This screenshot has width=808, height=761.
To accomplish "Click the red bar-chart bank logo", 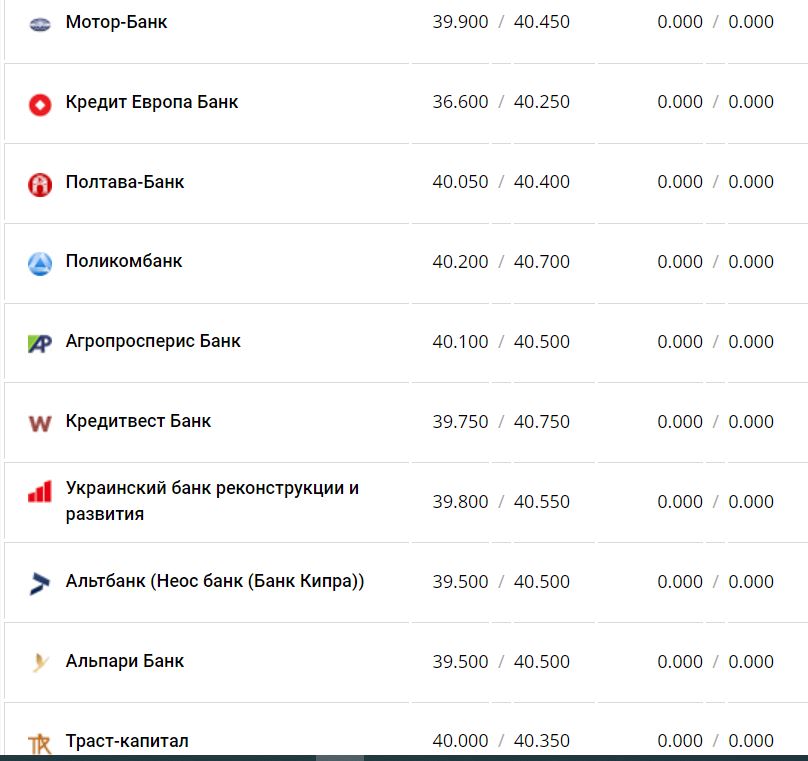I will pos(39,492).
